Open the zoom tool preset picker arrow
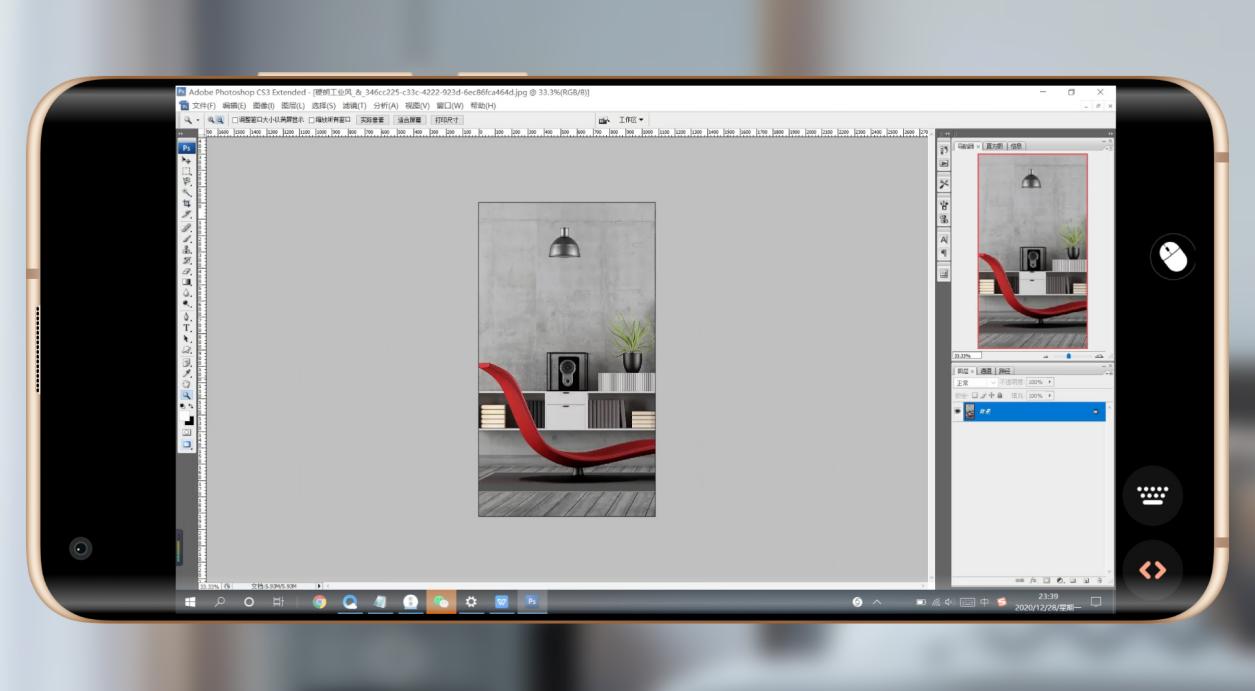The width and height of the screenshot is (1255, 691). (x=197, y=120)
